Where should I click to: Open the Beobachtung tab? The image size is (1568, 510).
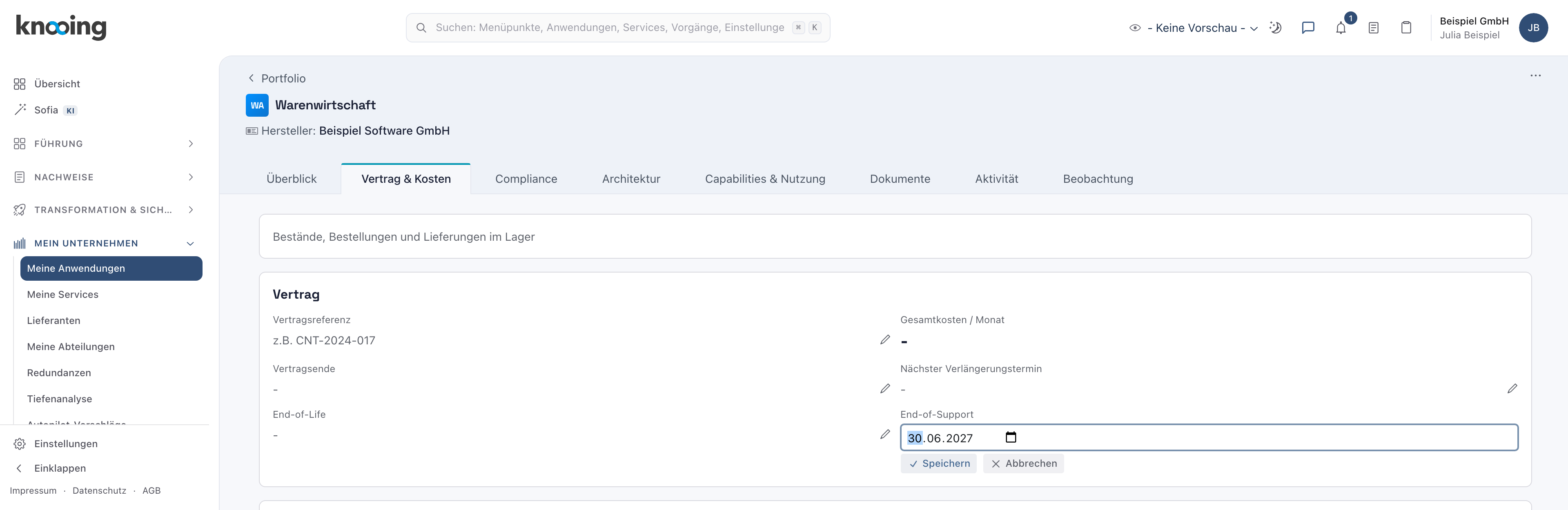pos(1098,179)
